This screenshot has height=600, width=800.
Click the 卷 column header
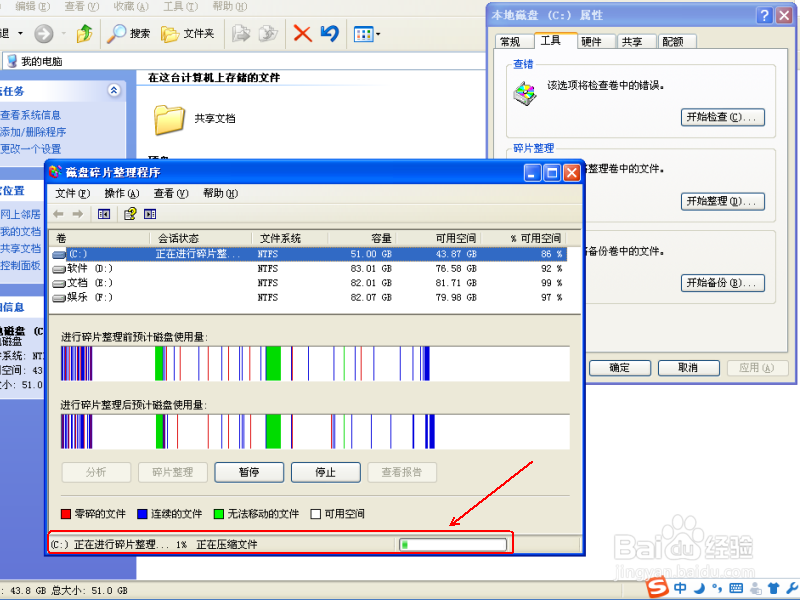click(100, 238)
